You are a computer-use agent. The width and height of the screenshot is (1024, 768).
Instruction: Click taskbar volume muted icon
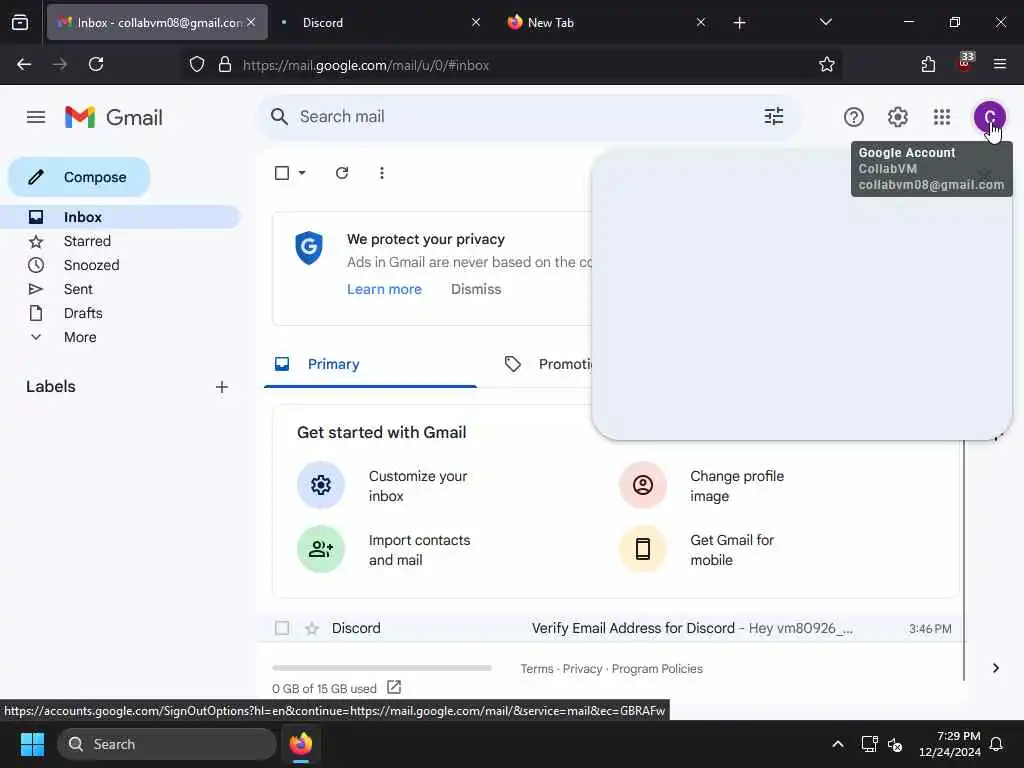tap(895, 744)
